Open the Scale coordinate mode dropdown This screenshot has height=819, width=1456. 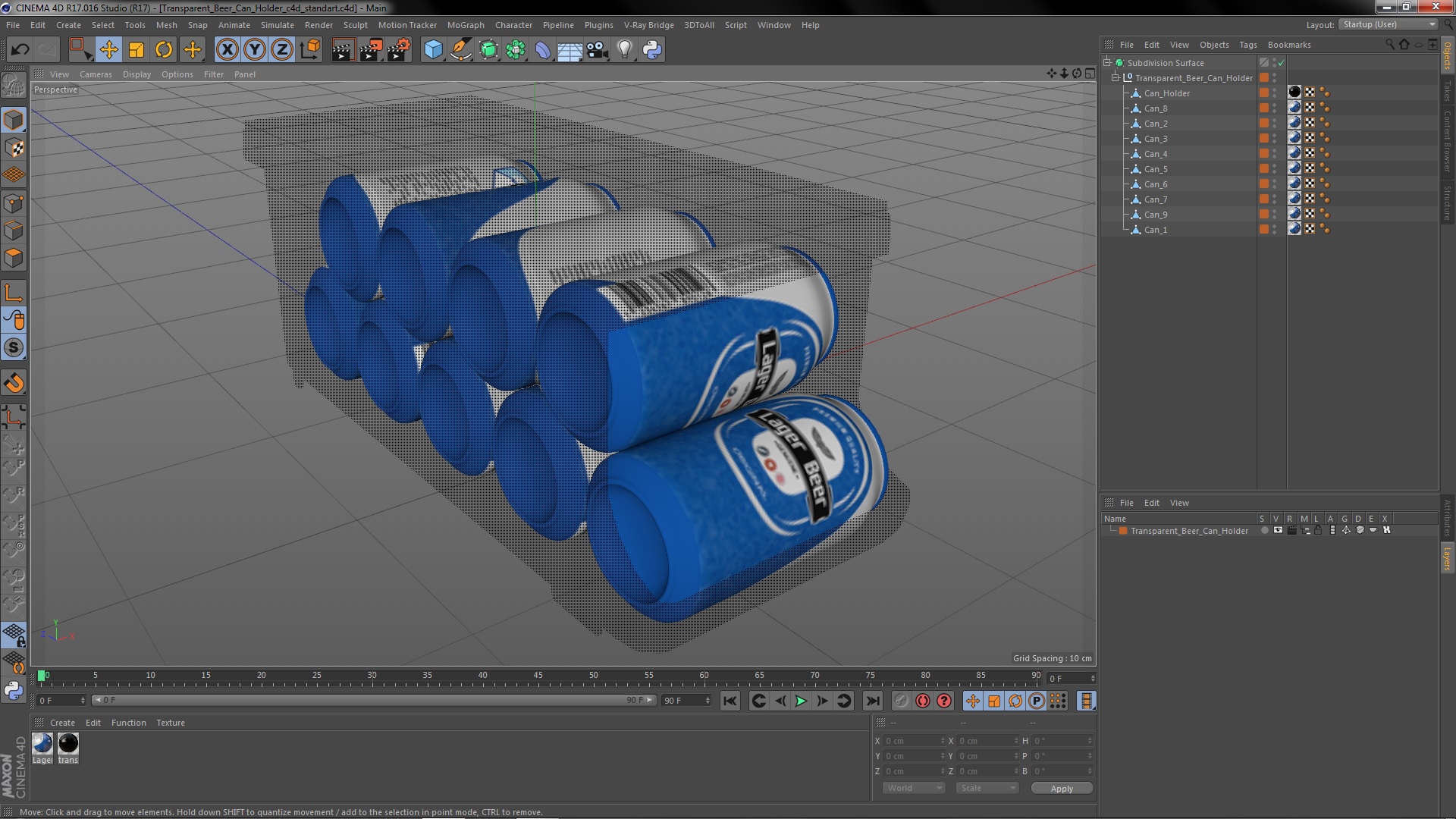[x=987, y=788]
